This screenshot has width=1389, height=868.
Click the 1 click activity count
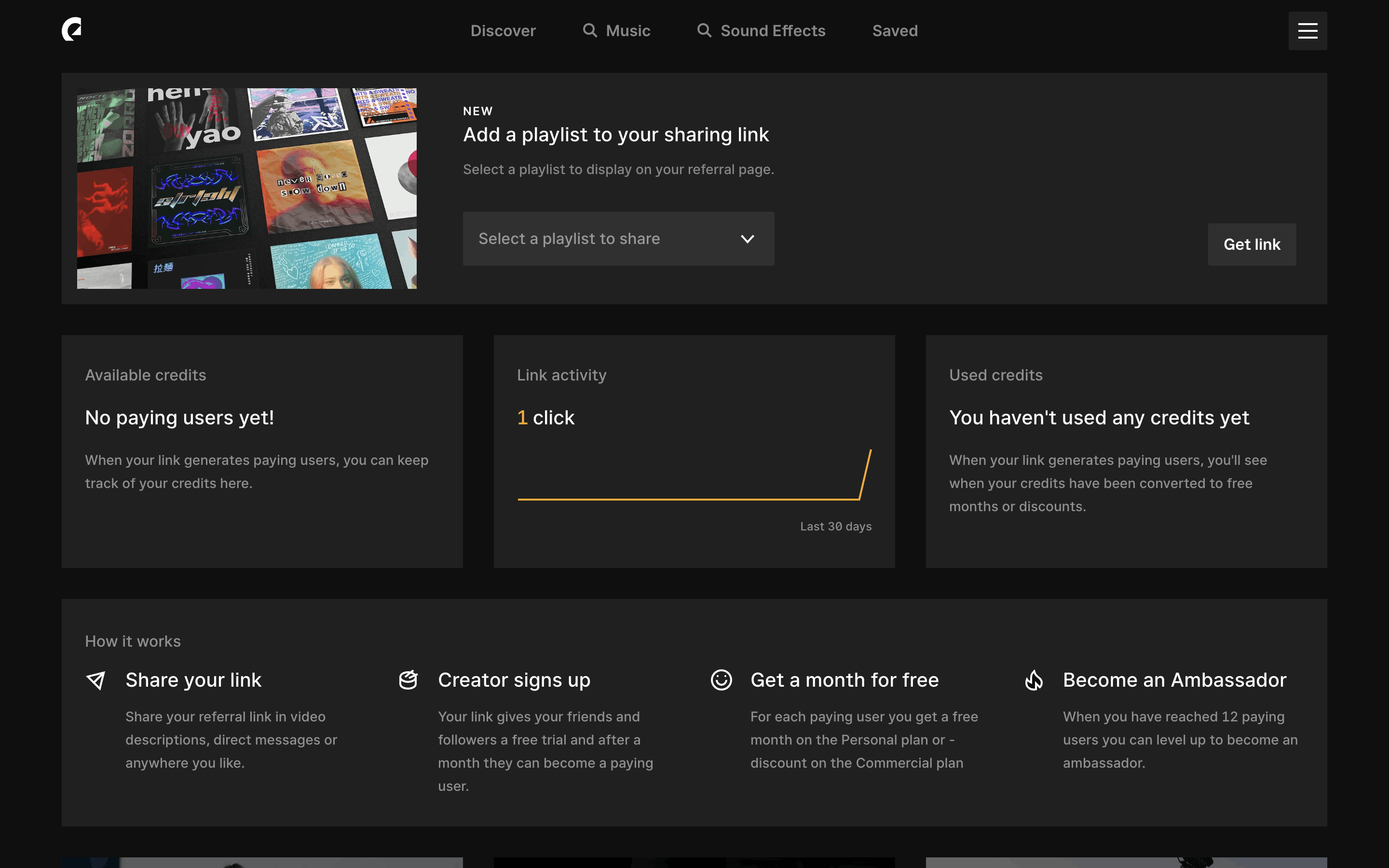[x=545, y=418]
